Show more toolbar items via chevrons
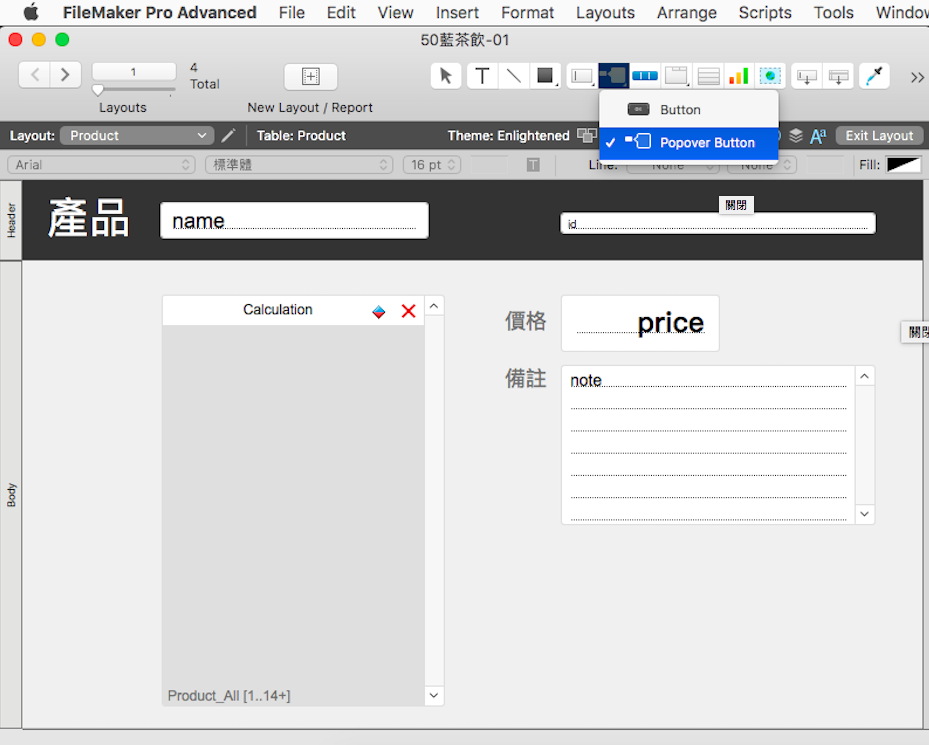 pyautogui.click(x=917, y=77)
